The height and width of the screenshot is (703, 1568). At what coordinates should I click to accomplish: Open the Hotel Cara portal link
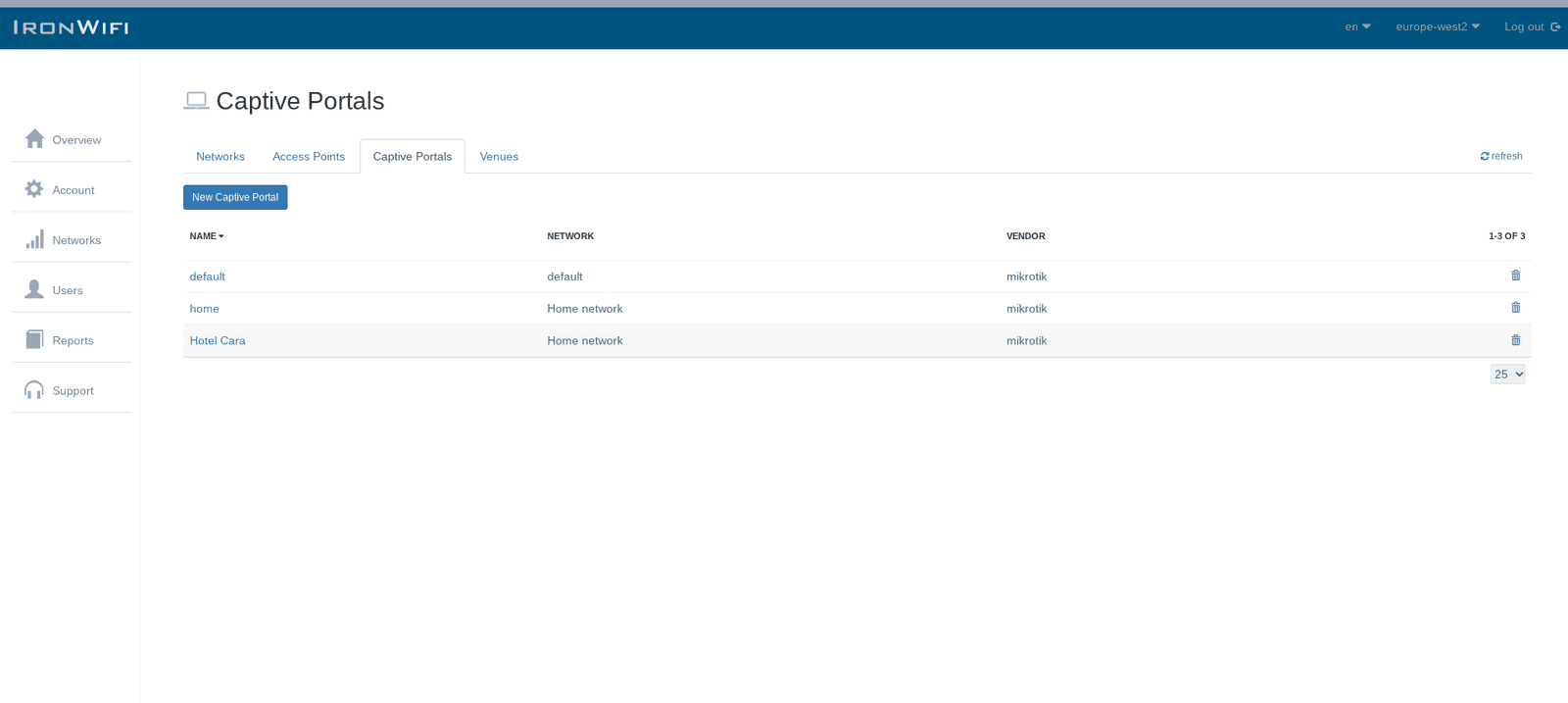218,341
